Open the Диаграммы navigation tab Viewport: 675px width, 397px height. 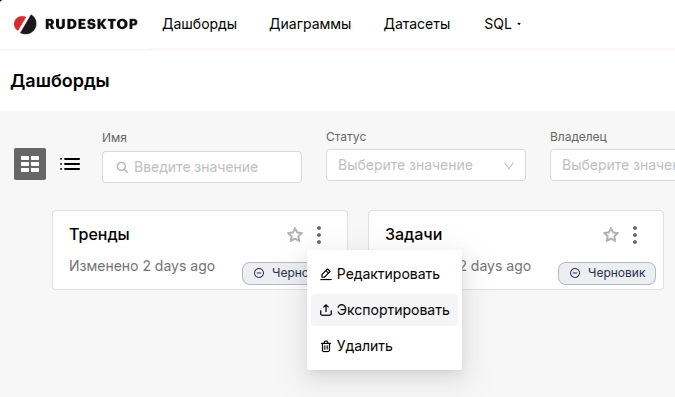pyautogui.click(x=310, y=24)
